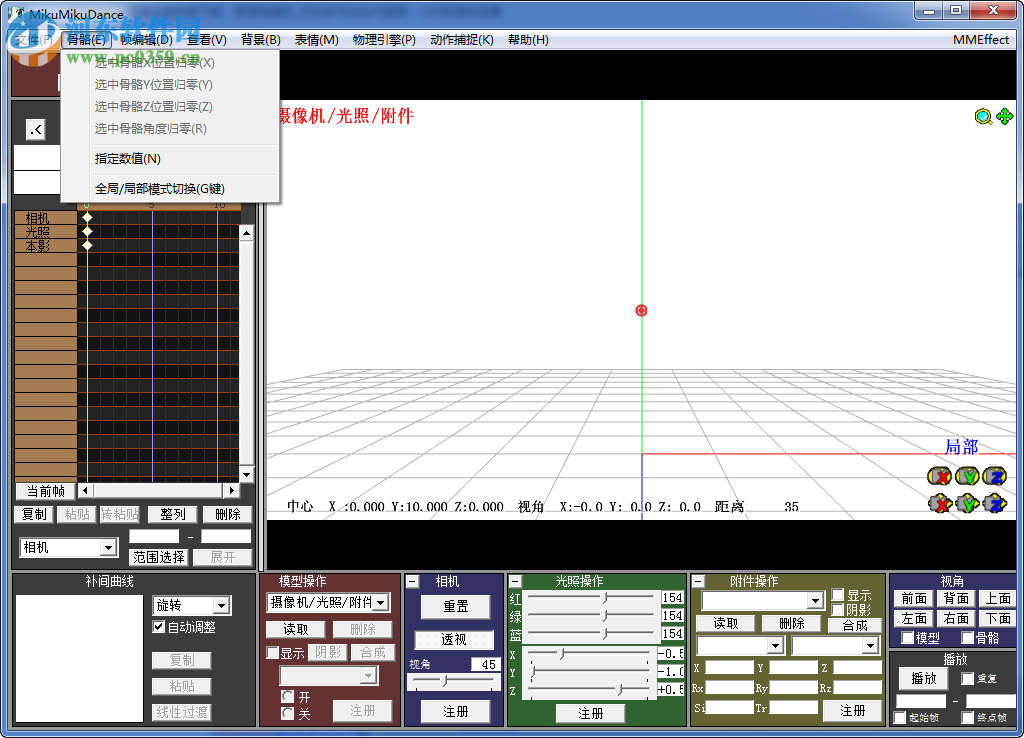Click the Z-axis move icon, bottom row
The image size is (1024, 738).
(994, 503)
